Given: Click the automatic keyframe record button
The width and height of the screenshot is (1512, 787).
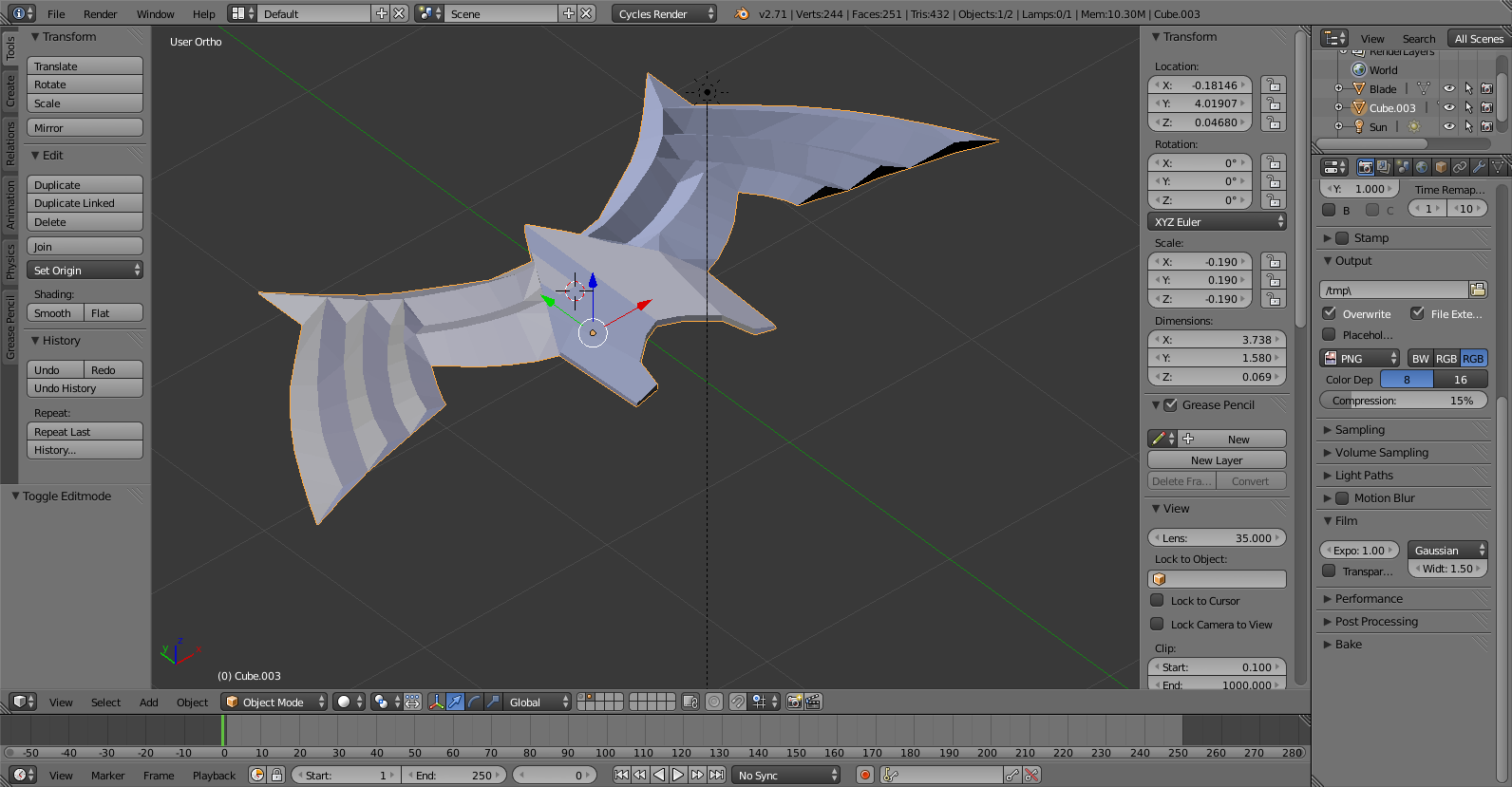Looking at the screenshot, I should click(x=865, y=775).
